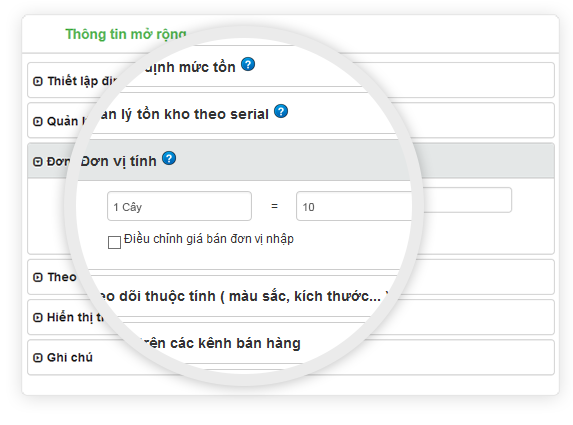Screen dimensions: 573x425
Task: Open Quản lý tồn kho theo serial header
Action: click(x=291, y=120)
